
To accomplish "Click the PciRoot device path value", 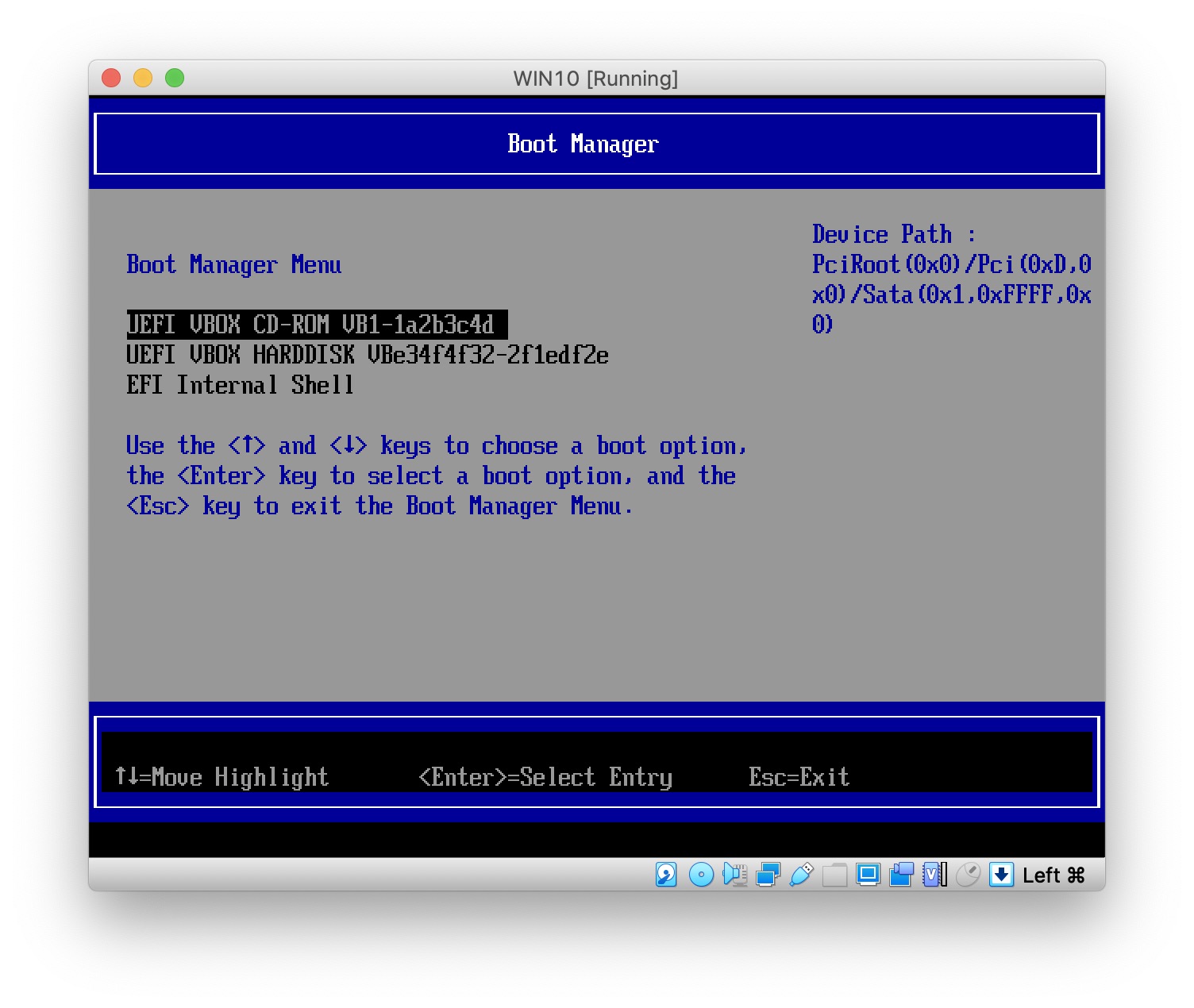I will 952,294.
